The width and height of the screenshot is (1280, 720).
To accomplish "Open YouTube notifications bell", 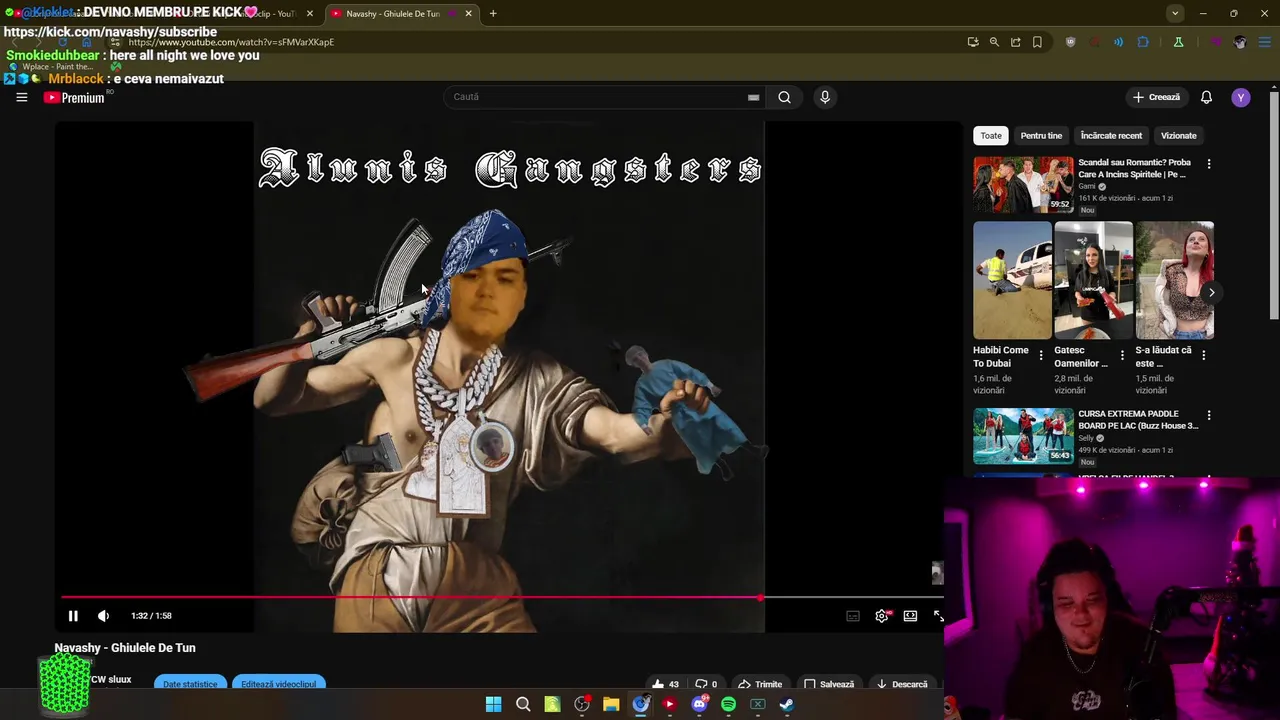I will click(1206, 97).
